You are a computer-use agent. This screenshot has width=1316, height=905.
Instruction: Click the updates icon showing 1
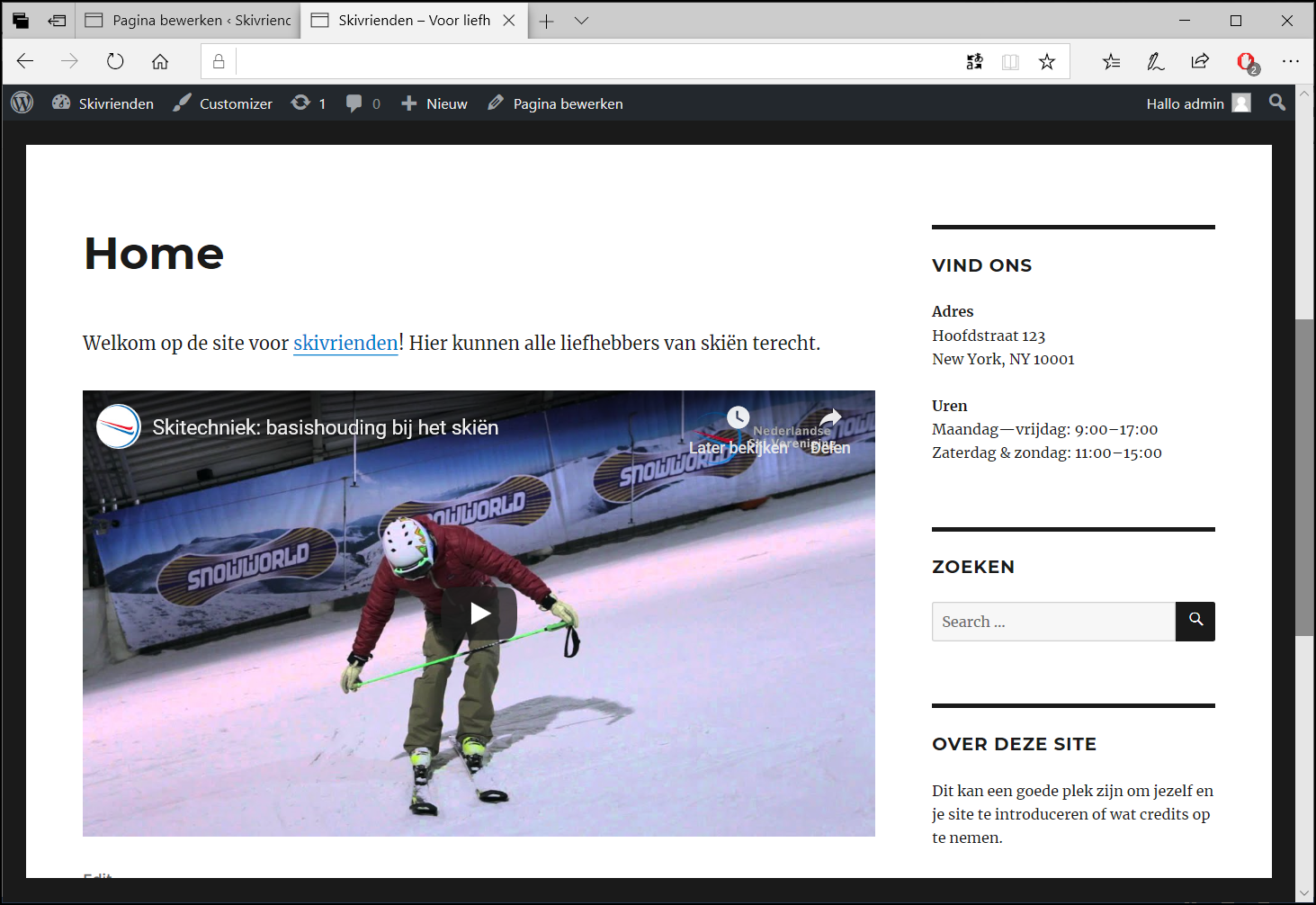308,103
